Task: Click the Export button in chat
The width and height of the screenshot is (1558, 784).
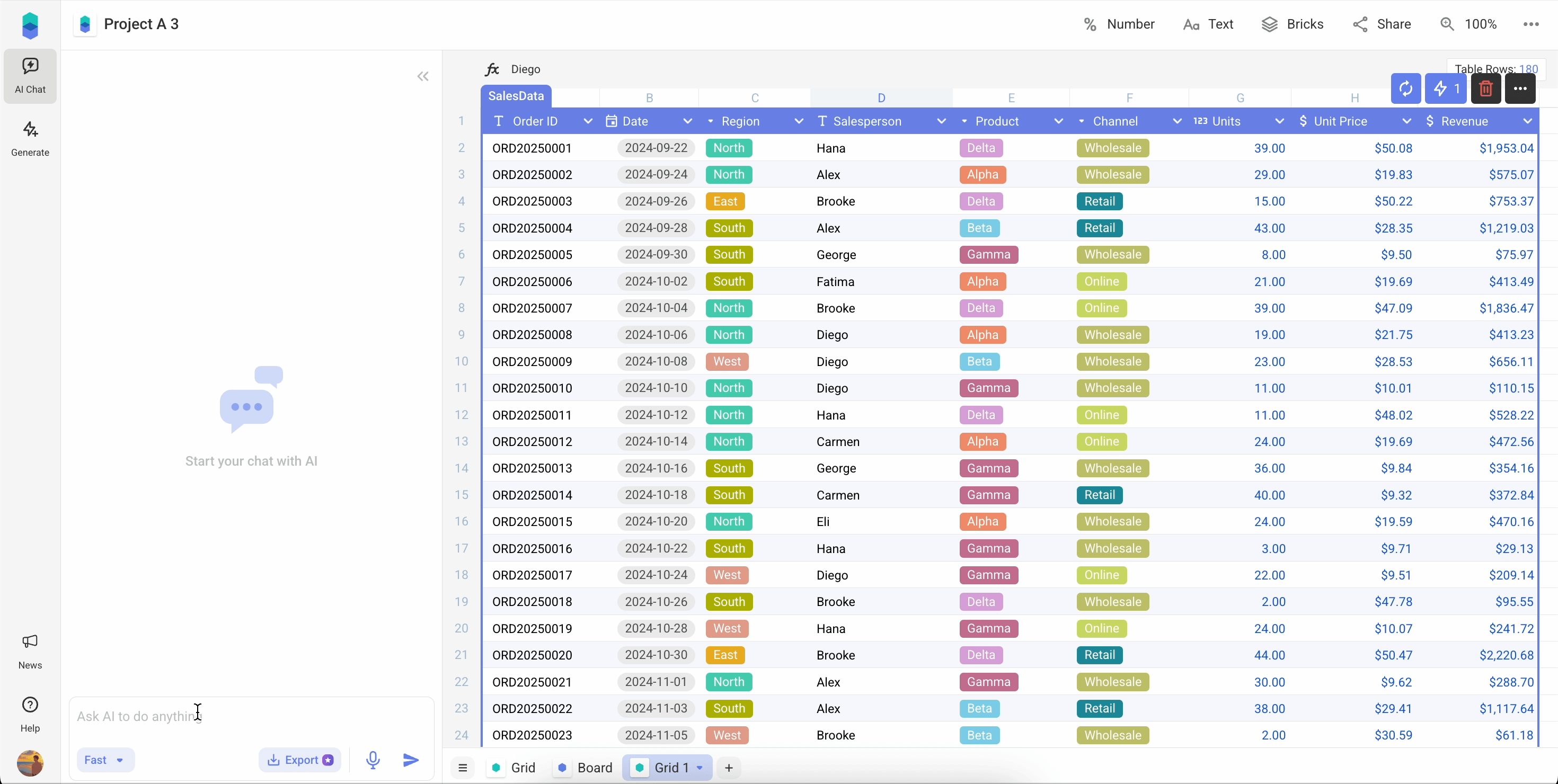Action: [x=300, y=760]
